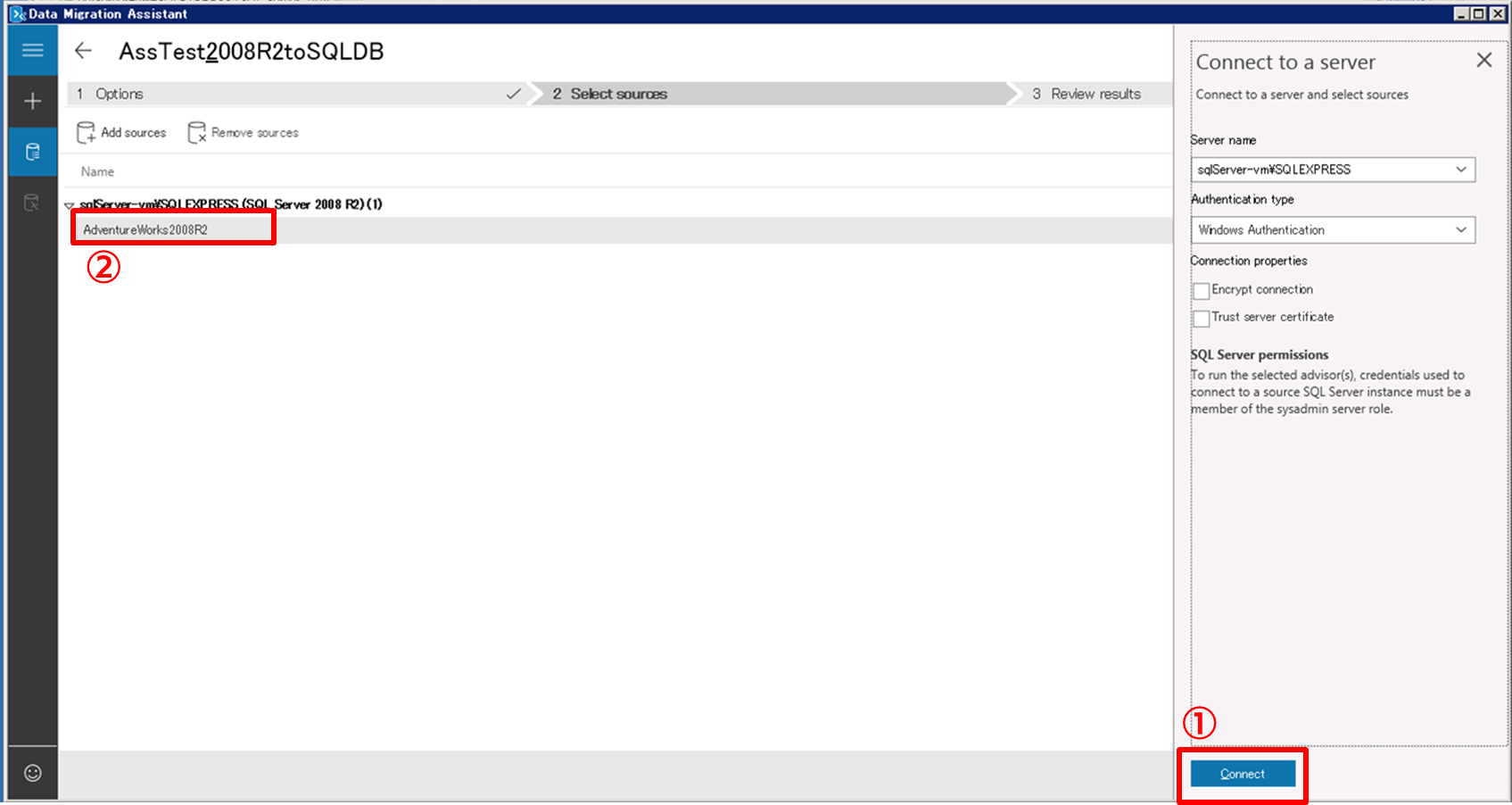Maximize the Data Migration Assistant window
This screenshot has height=805, width=1512.
point(1479,13)
